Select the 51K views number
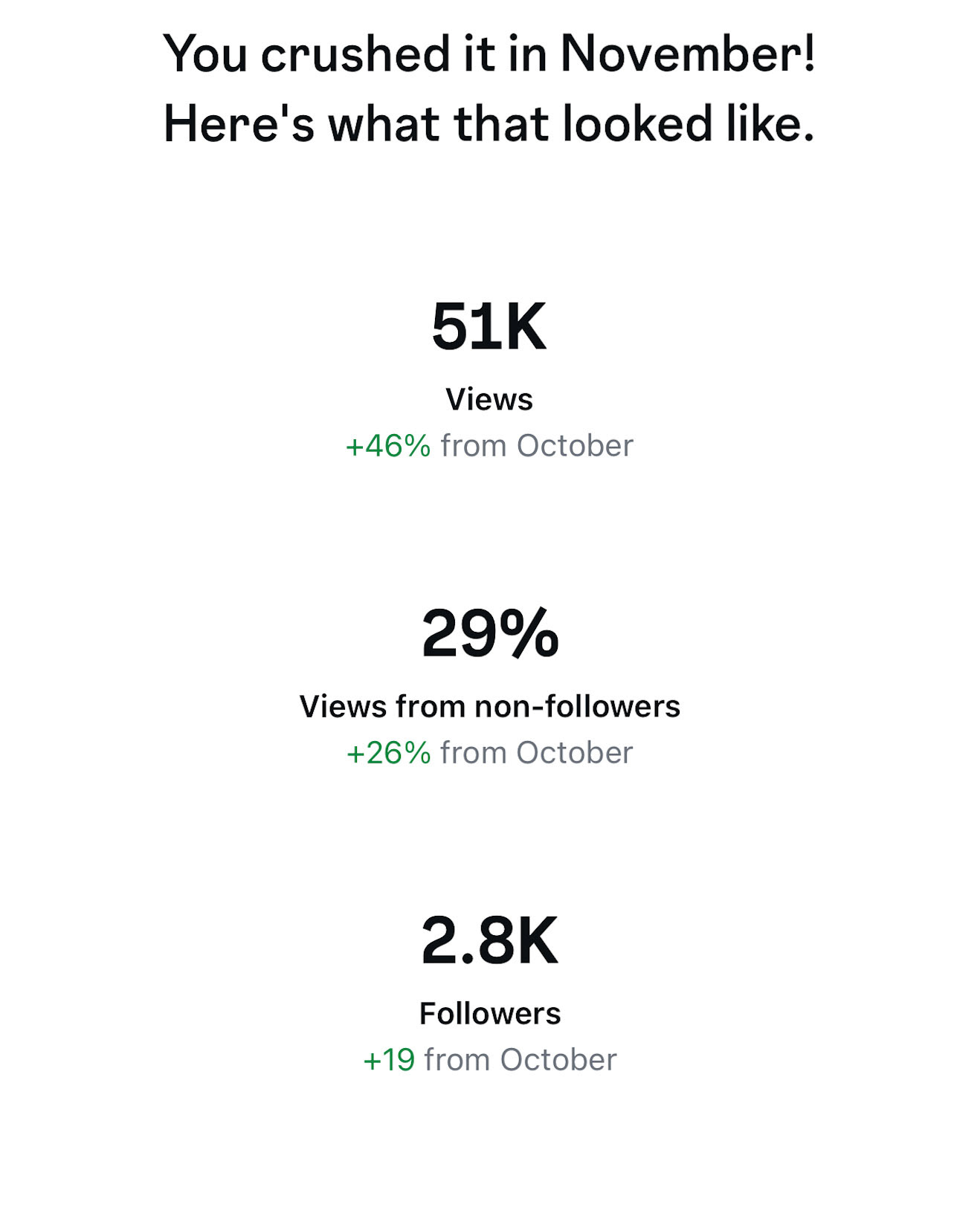Screen dimensions: 980x1225 point(489,327)
